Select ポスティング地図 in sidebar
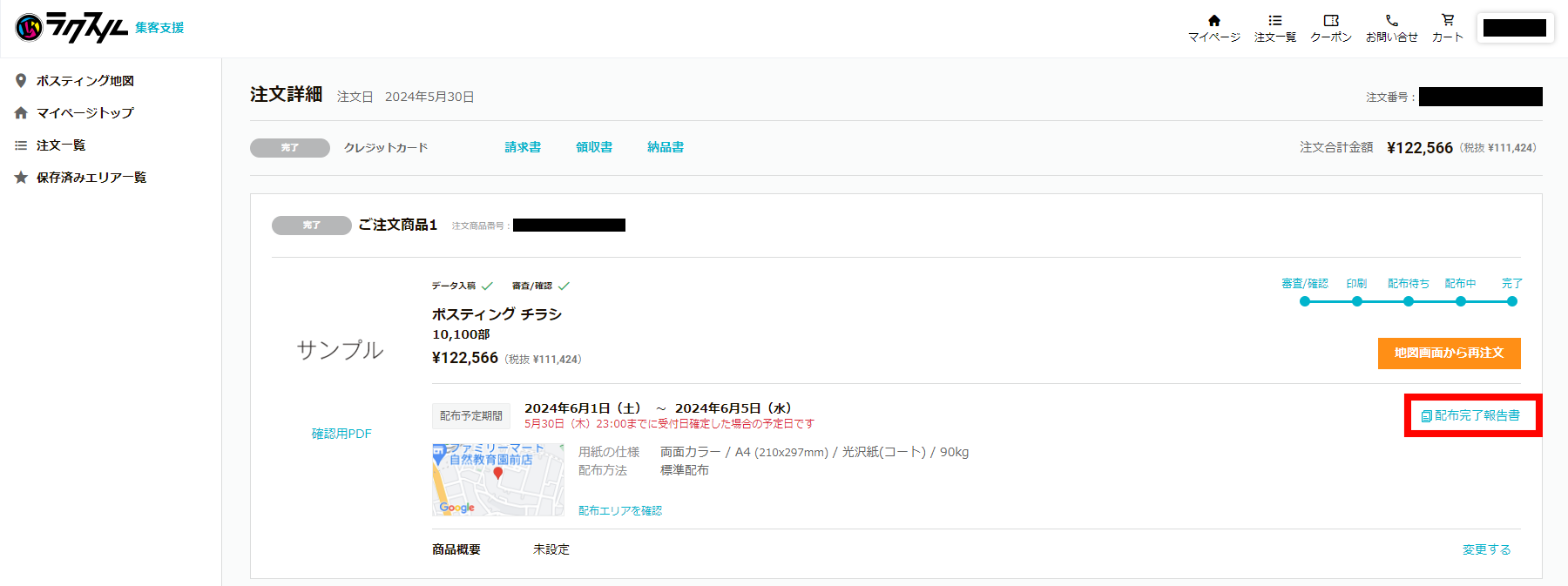 click(x=85, y=81)
